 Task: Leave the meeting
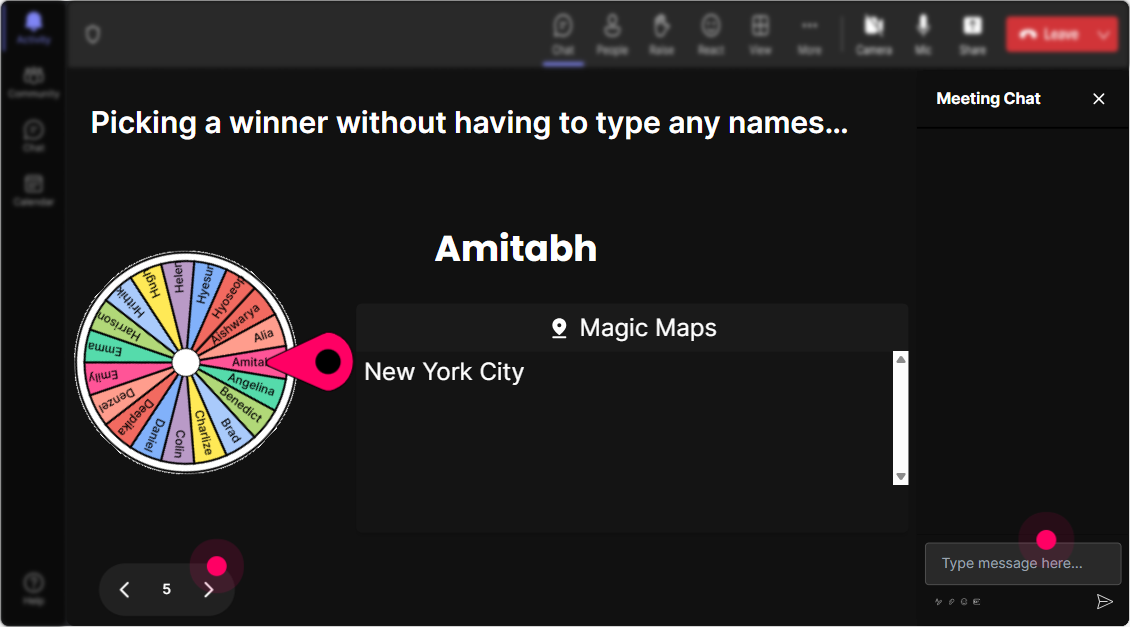pos(1049,34)
